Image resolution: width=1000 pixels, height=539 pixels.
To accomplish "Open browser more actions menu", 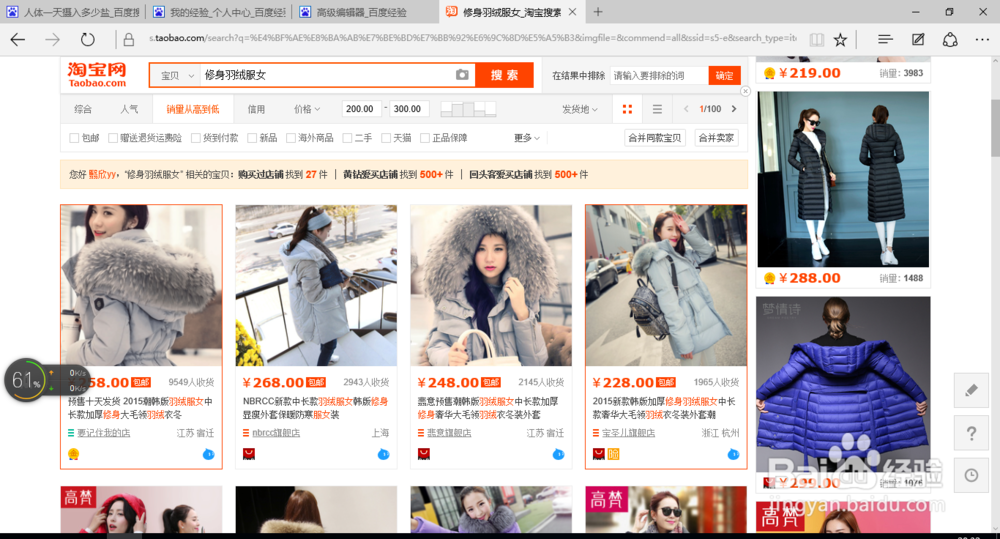I will point(982,40).
